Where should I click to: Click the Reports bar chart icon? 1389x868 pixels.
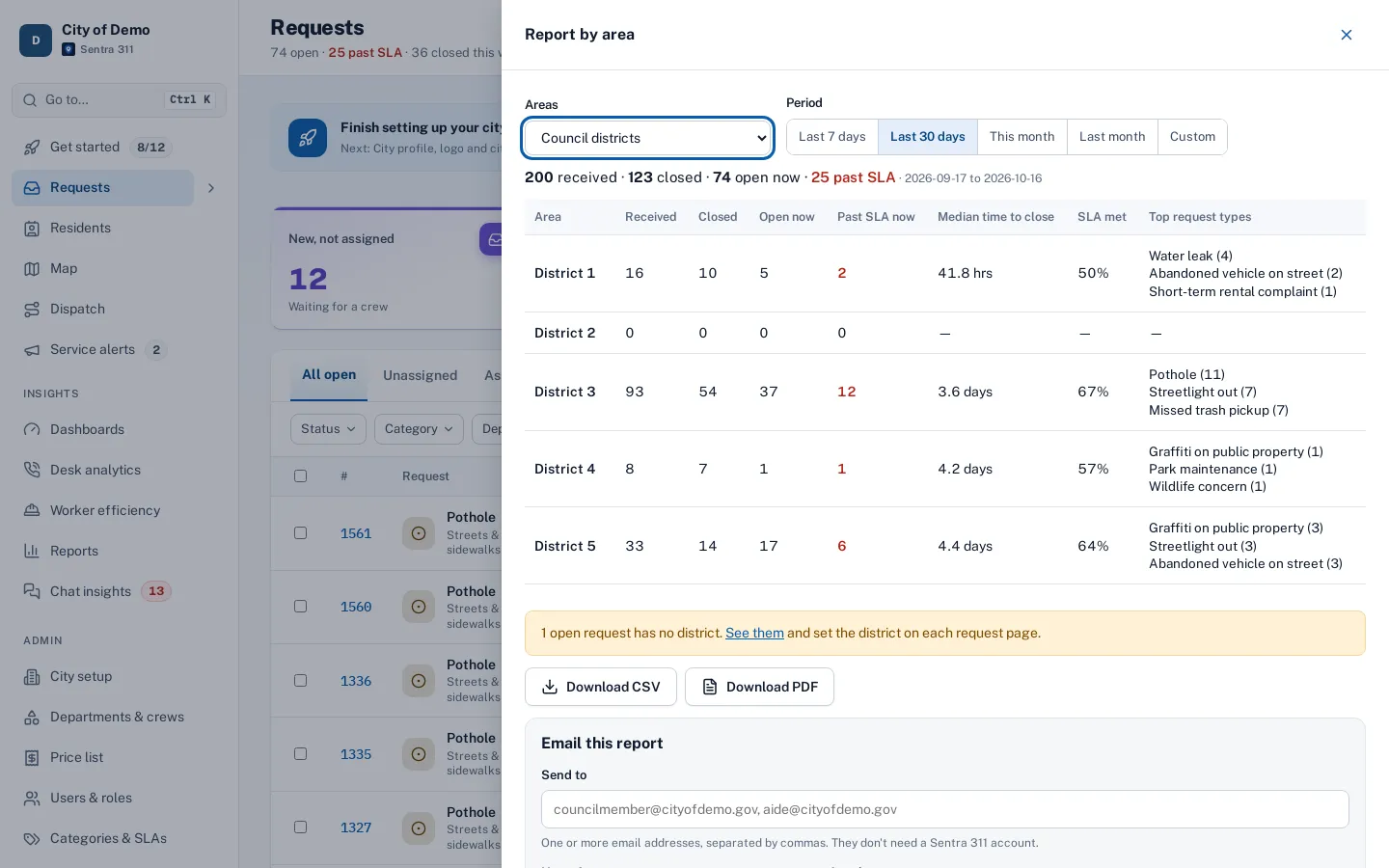click(x=32, y=551)
